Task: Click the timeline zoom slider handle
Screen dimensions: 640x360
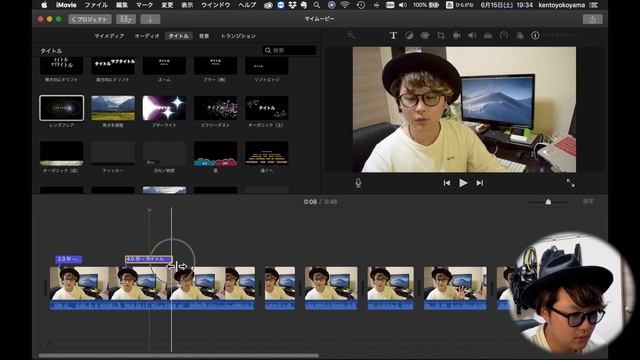Action: click(x=548, y=202)
